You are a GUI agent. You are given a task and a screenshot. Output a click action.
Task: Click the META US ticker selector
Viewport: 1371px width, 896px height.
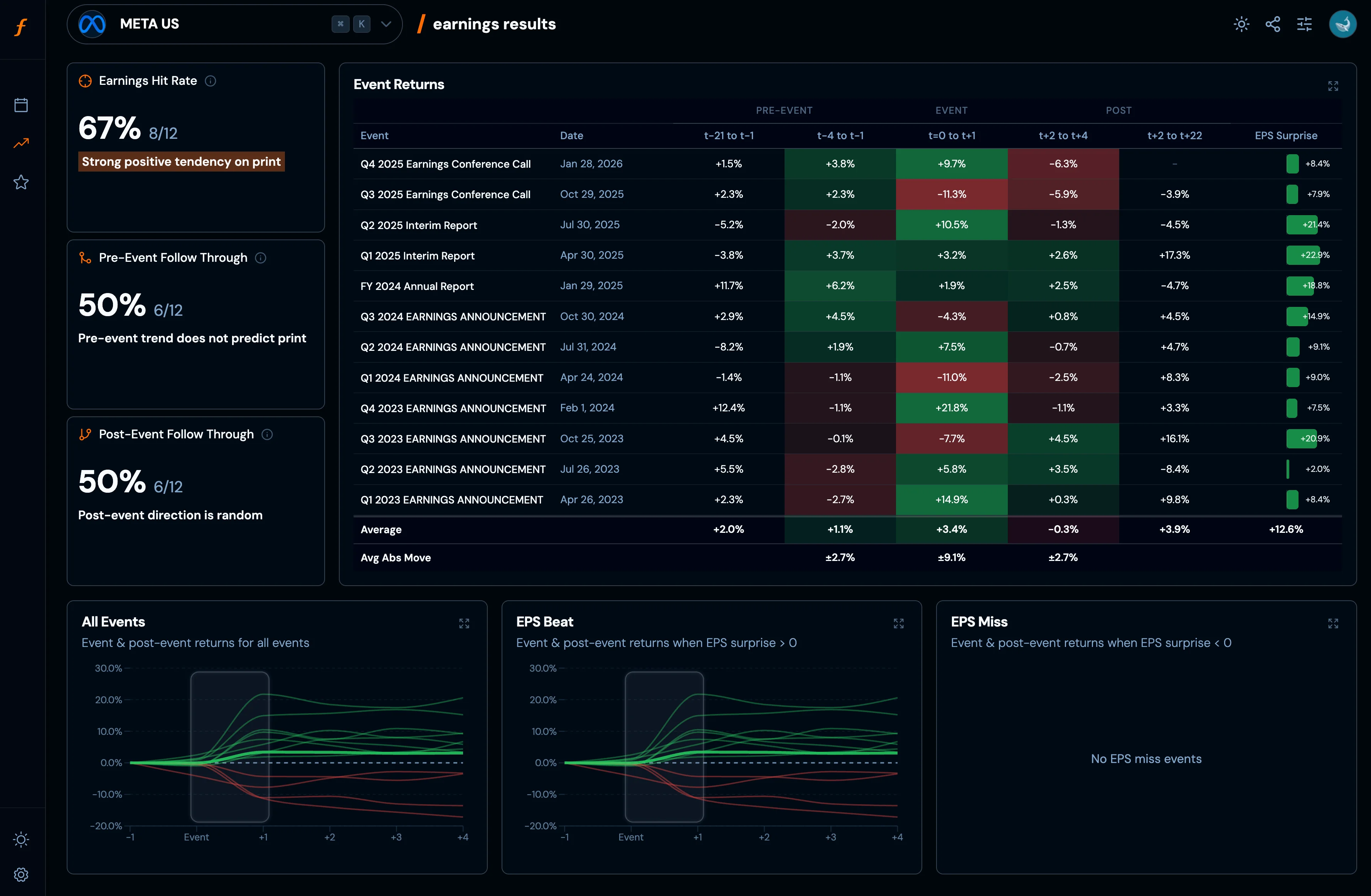tap(149, 24)
